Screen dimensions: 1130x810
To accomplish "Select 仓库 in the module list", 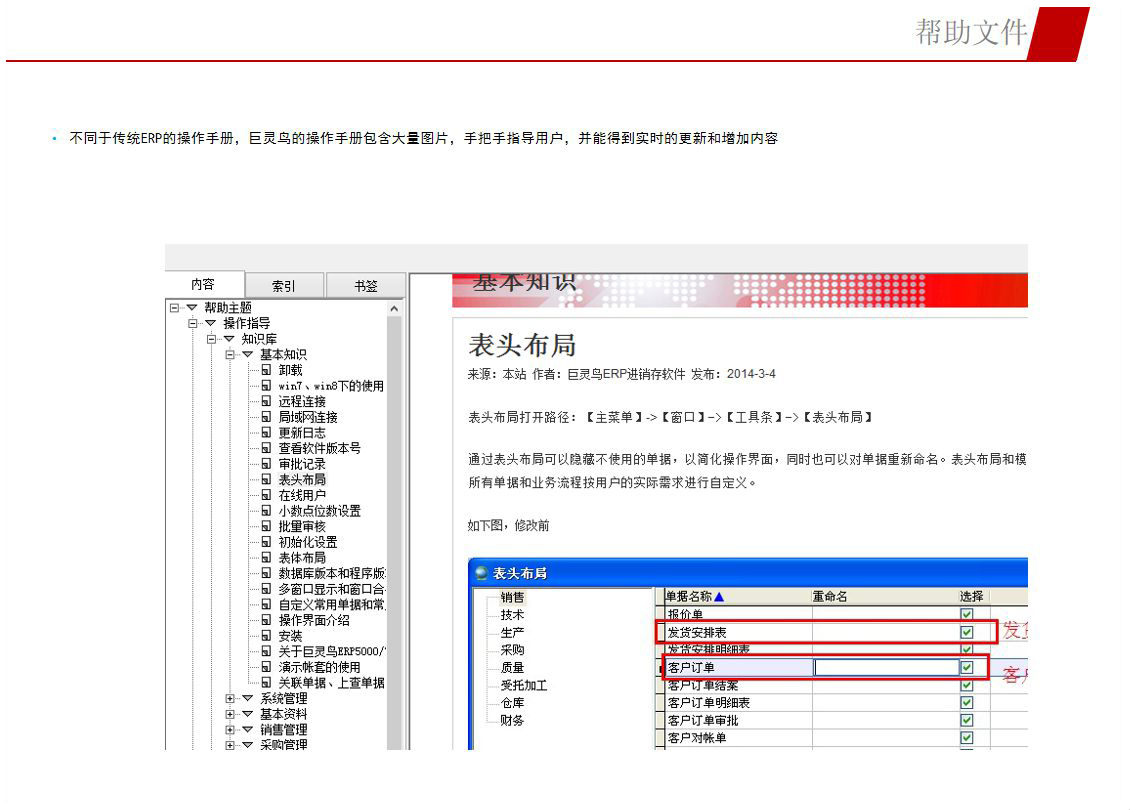I will pyautogui.click(x=512, y=703).
